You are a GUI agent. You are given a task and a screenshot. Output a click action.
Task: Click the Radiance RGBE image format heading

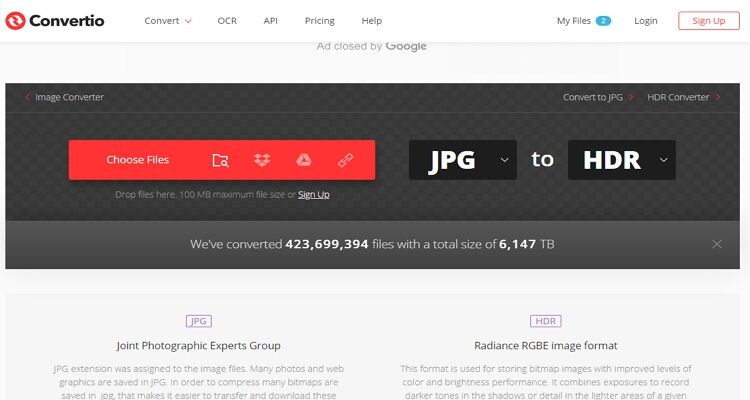click(546, 345)
